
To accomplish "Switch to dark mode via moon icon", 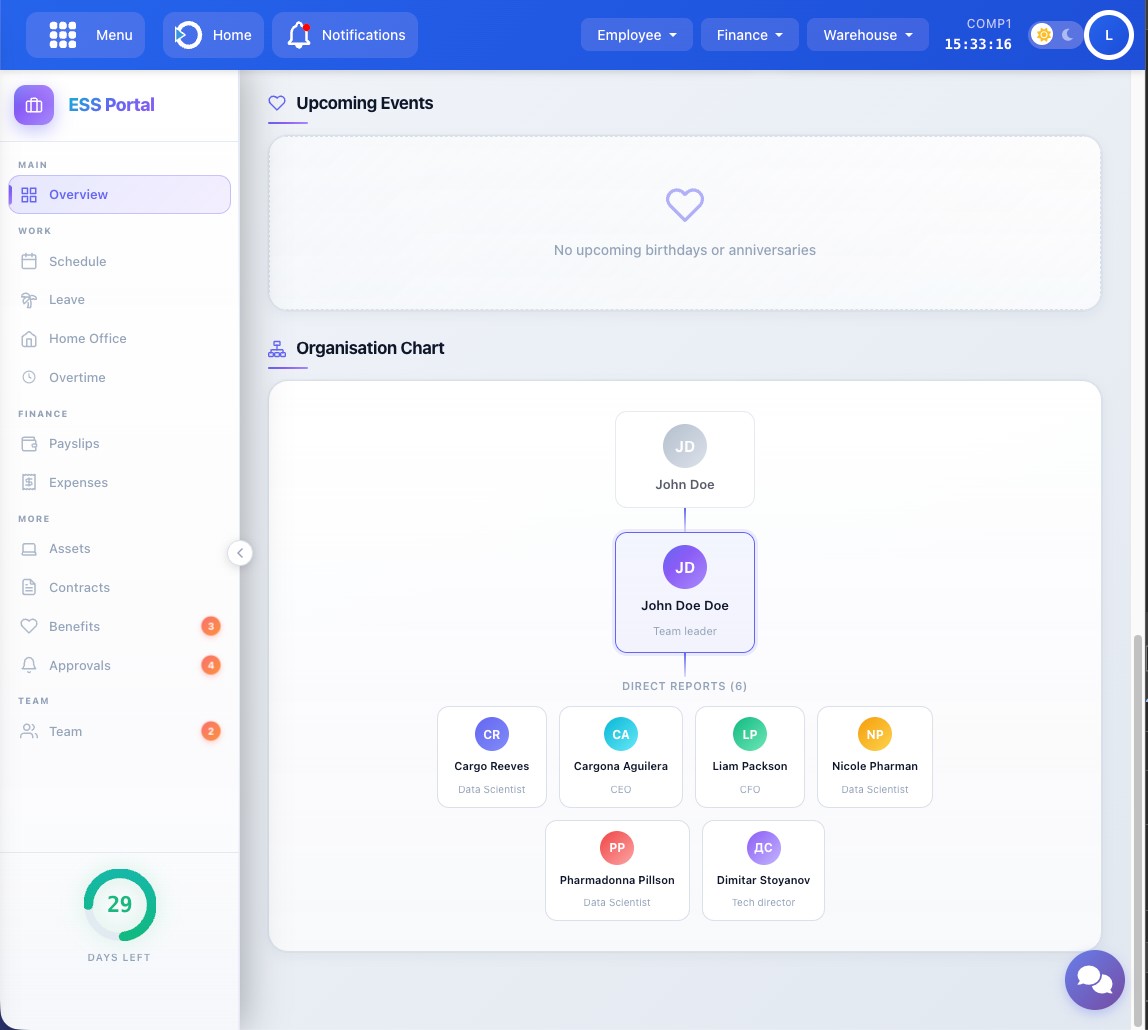I will coord(1068,35).
